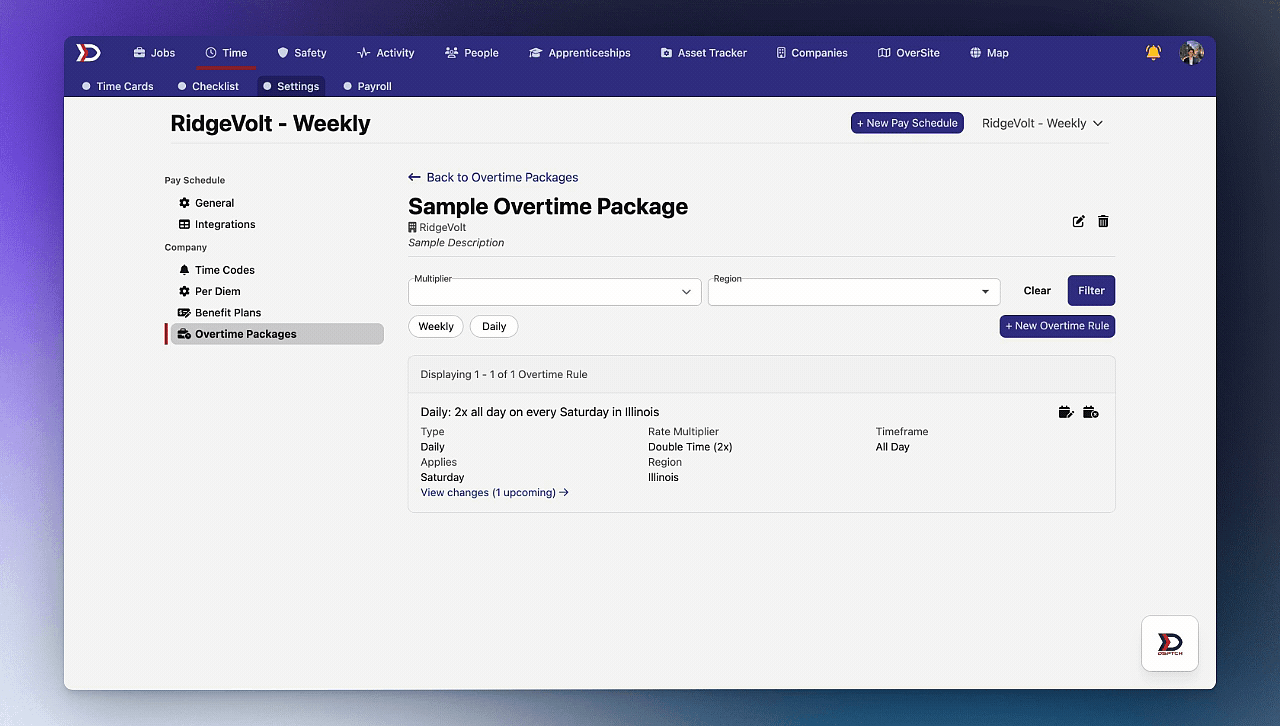The width and height of the screenshot is (1280, 726).
Task: Click the 'Saturday' applies value
Action: click(442, 477)
